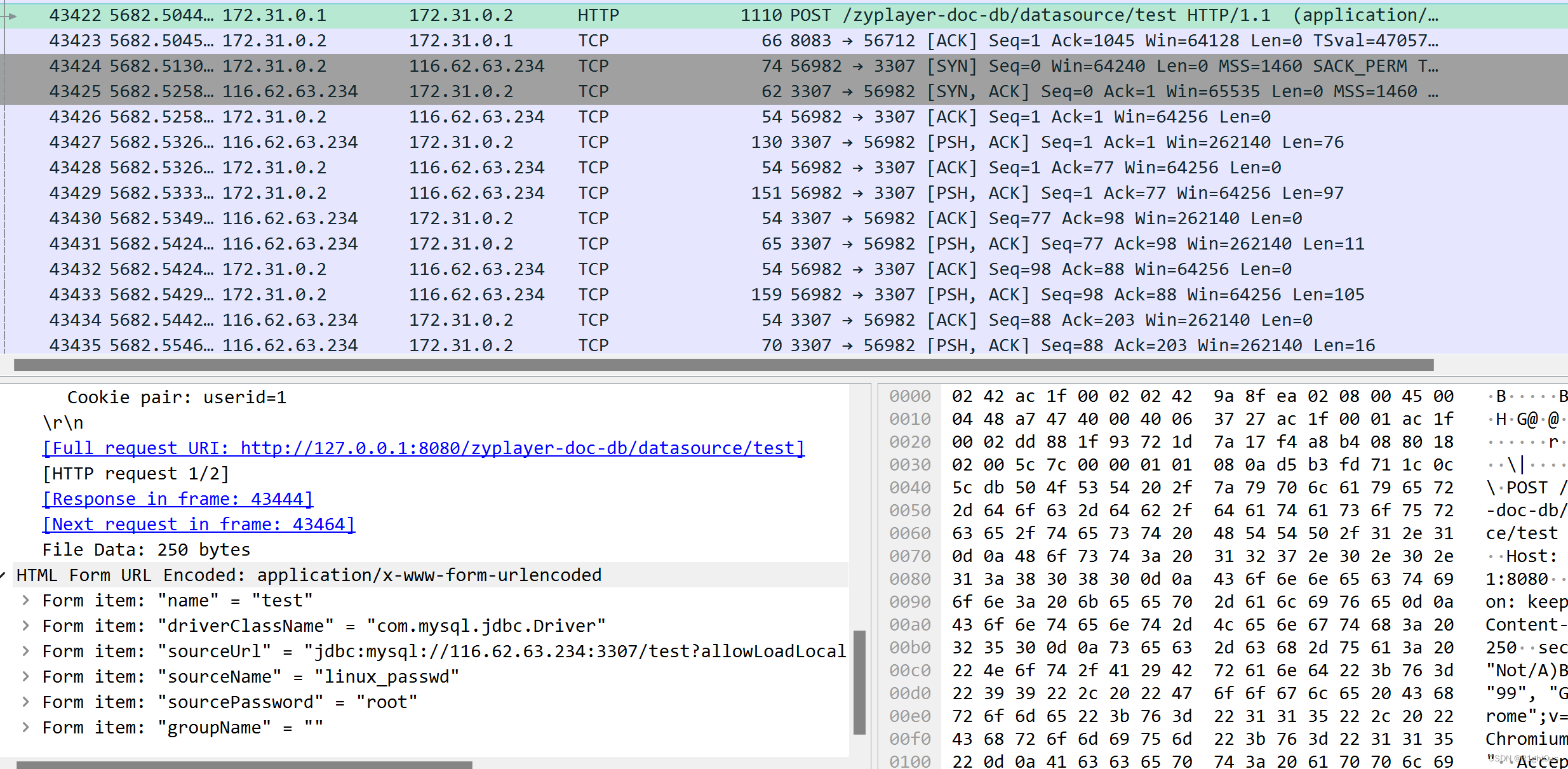The image size is (1568, 769).
Task: Select hex offset row 00f0
Action: click(909, 739)
